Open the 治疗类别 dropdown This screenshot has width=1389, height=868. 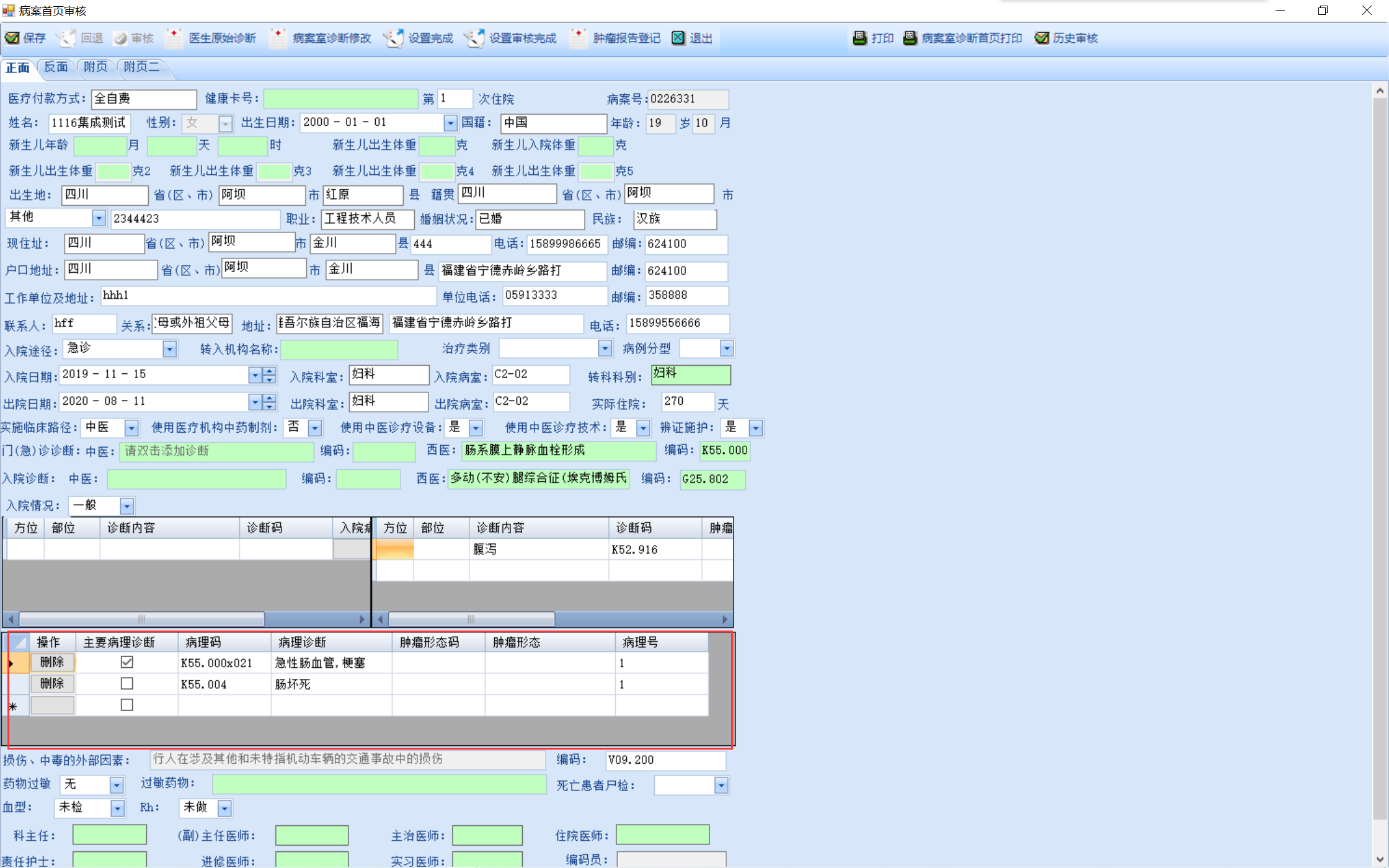[x=605, y=349]
